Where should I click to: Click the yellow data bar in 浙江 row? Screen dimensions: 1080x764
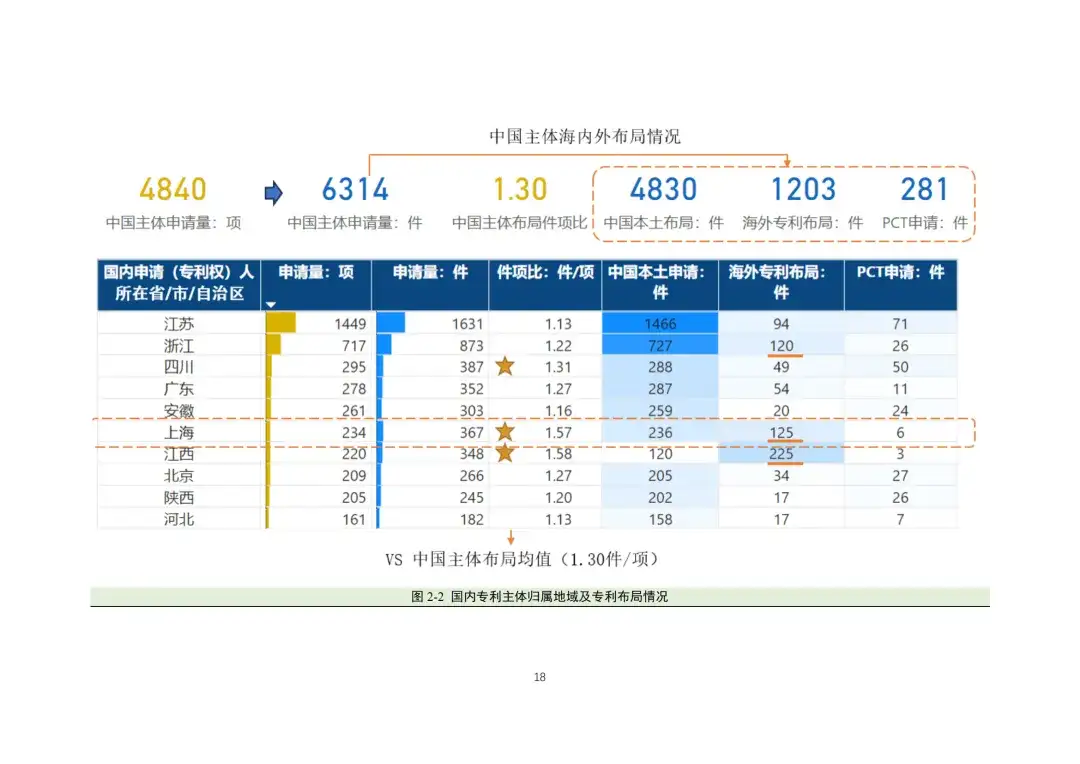[273, 344]
